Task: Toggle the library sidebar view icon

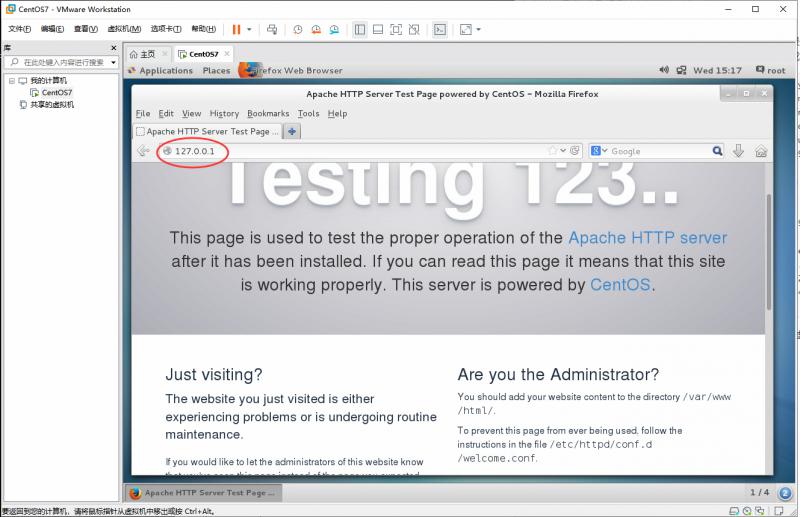Action: click(360, 30)
